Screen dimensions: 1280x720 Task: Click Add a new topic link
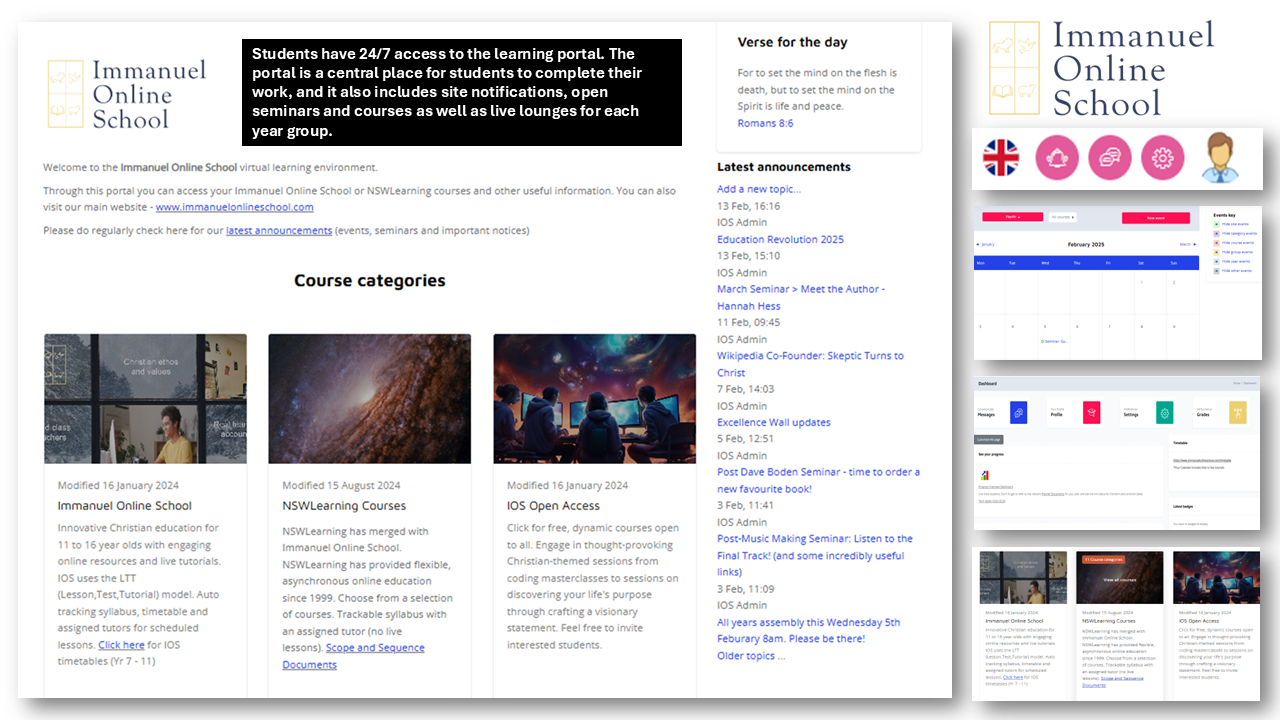pos(759,189)
